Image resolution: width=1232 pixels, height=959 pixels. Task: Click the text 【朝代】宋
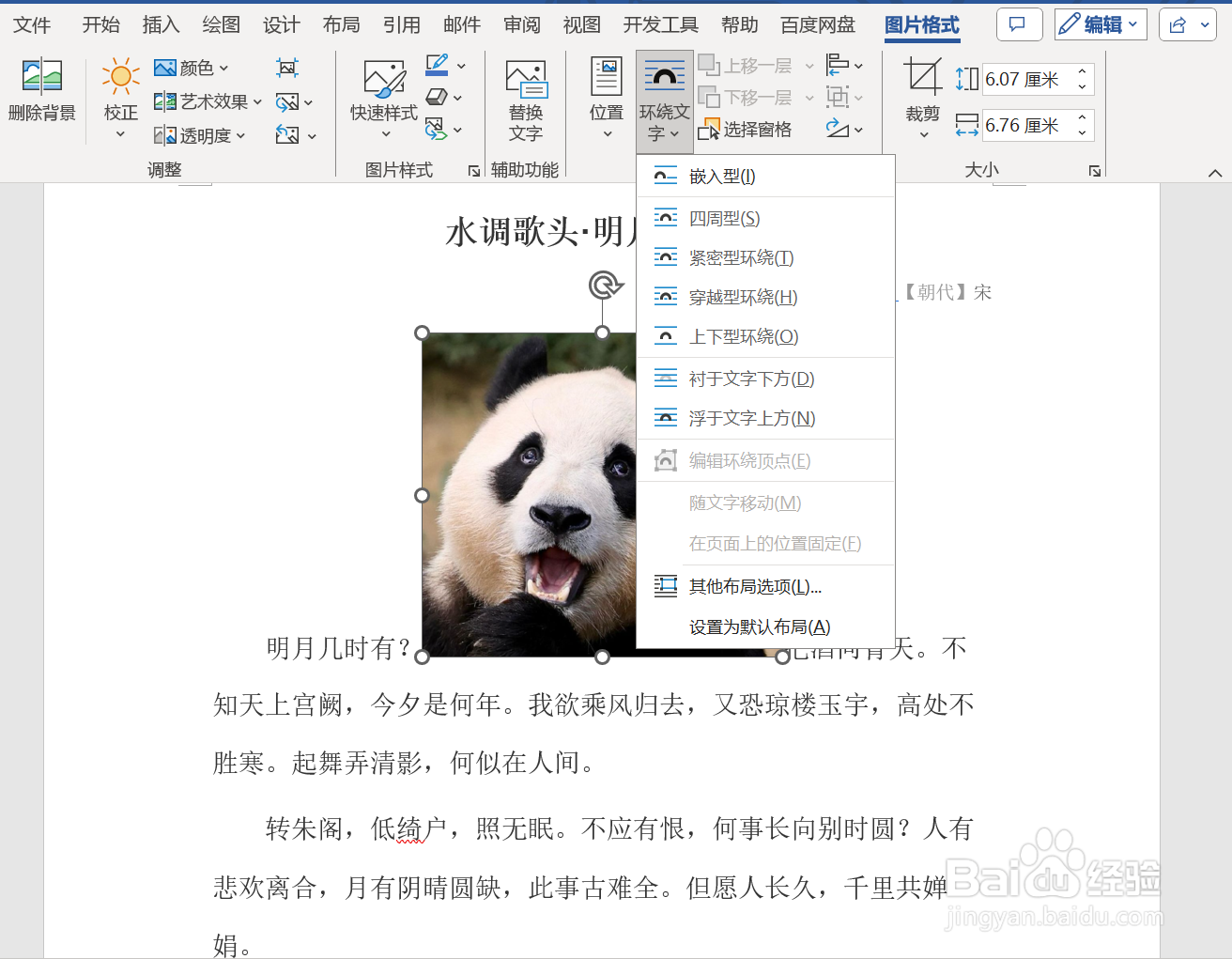pyautogui.click(x=945, y=292)
